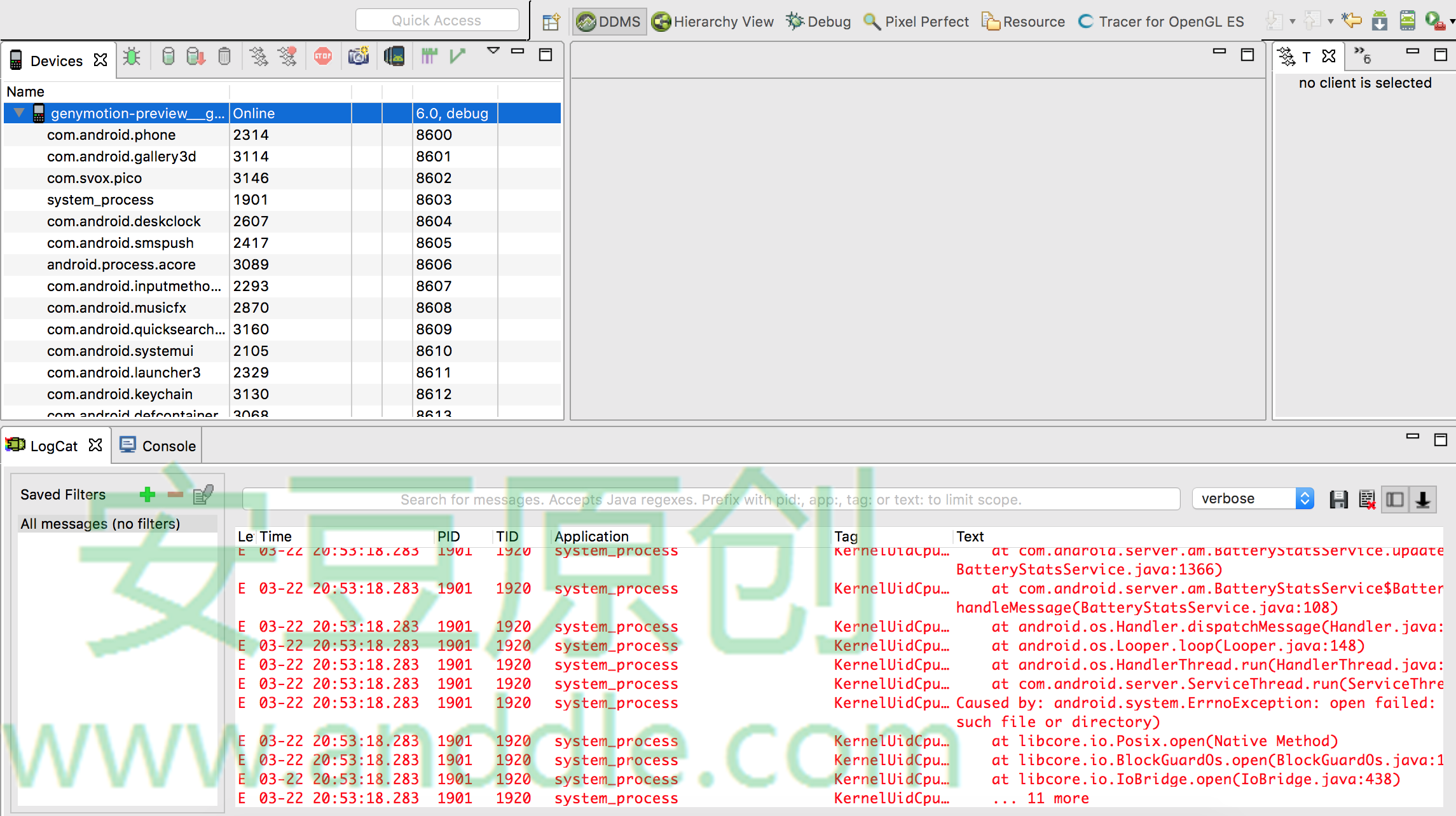The image size is (1456, 816).
Task: Save the LogCat log to file
Action: pos(1338,500)
